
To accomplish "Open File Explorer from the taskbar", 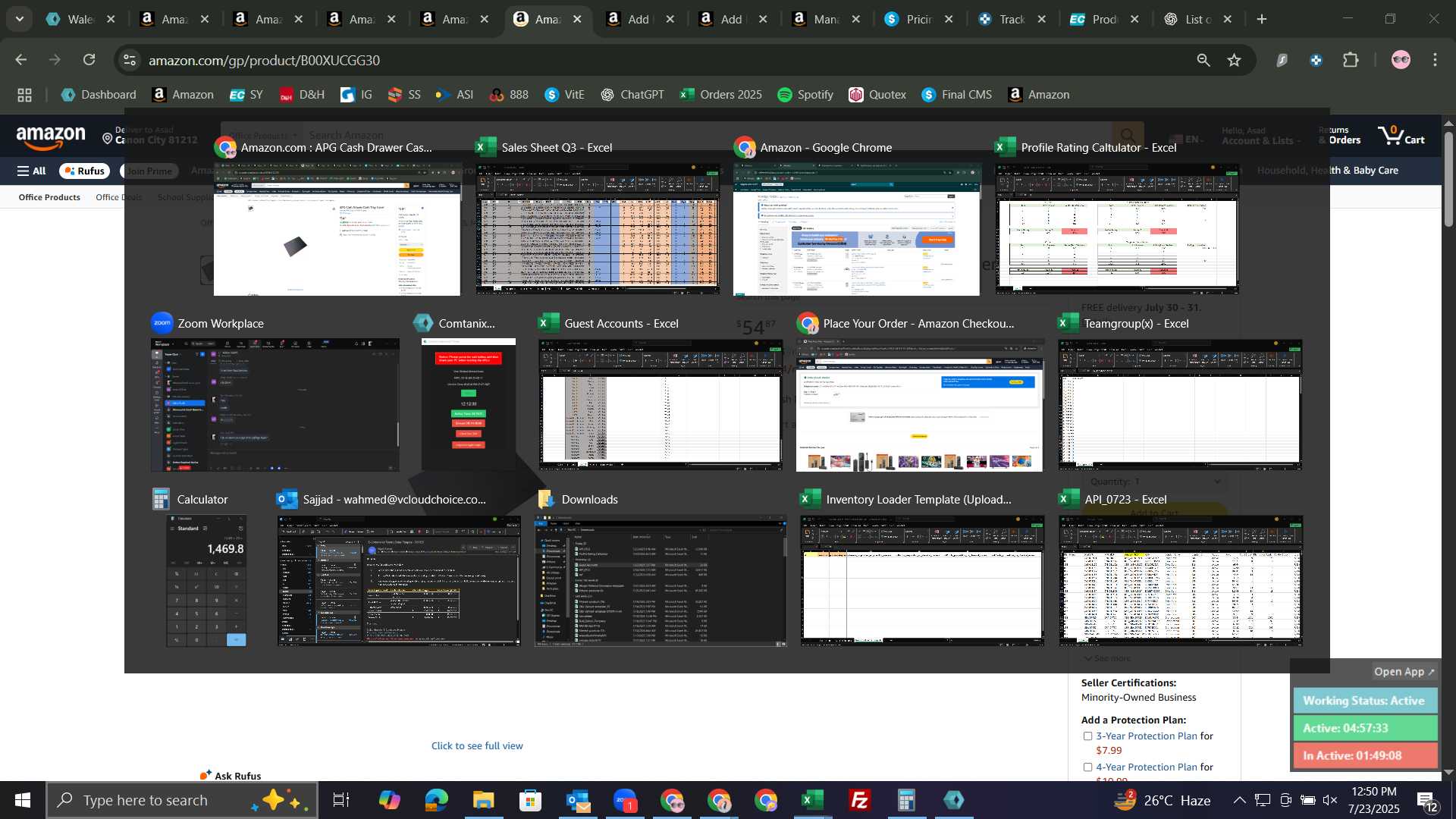I will point(483,800).
